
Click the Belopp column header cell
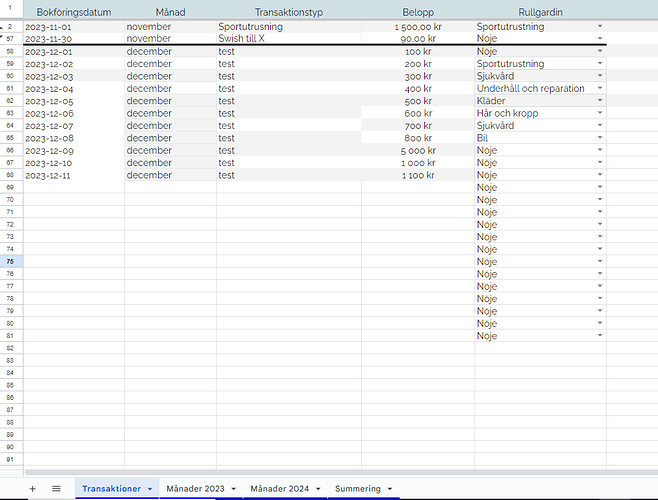tap(418, 12)
